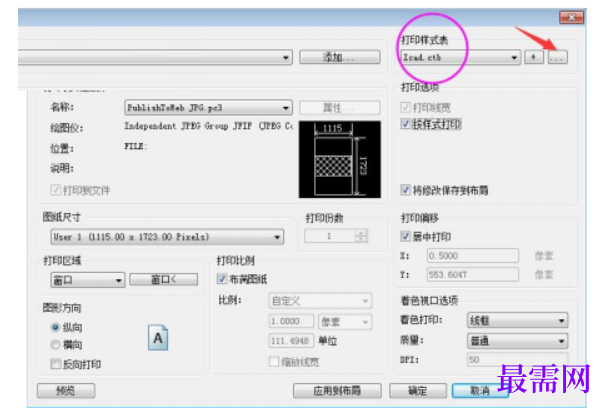Image resolution: width=609 pixels, height=410 pixels.
Task: Open the Icad.ctb plot style dropdown
Action: [x=461, y=57]
